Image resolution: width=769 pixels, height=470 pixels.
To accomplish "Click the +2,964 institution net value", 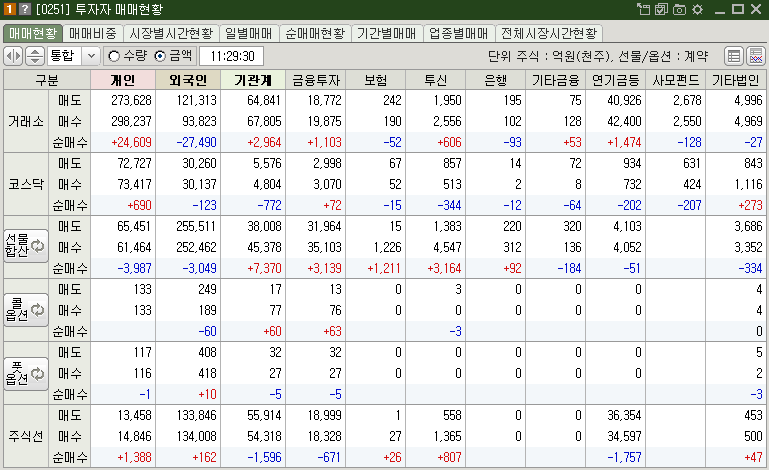I will click(264, 143).
